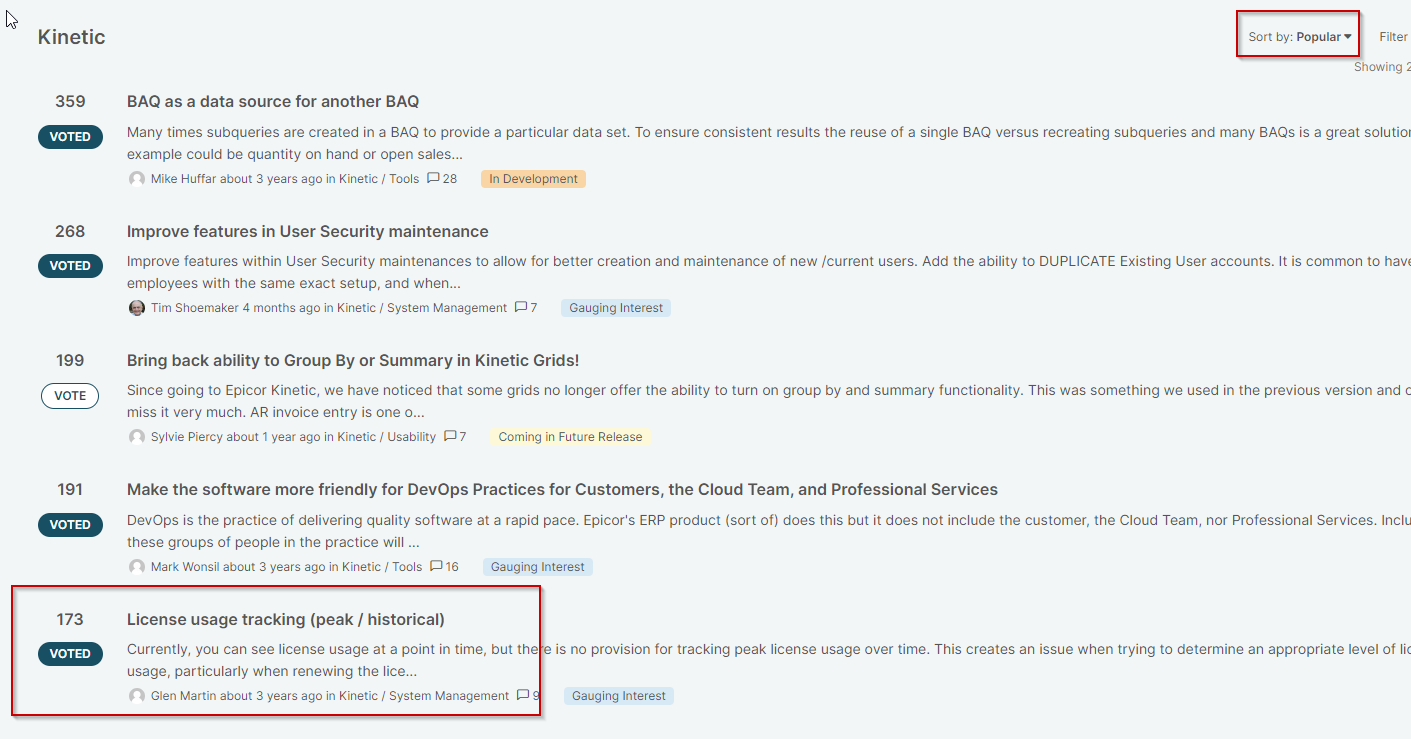
Task: Open 'Improve features in User Security maintenance' idea
Action: (x=308, y=232)
